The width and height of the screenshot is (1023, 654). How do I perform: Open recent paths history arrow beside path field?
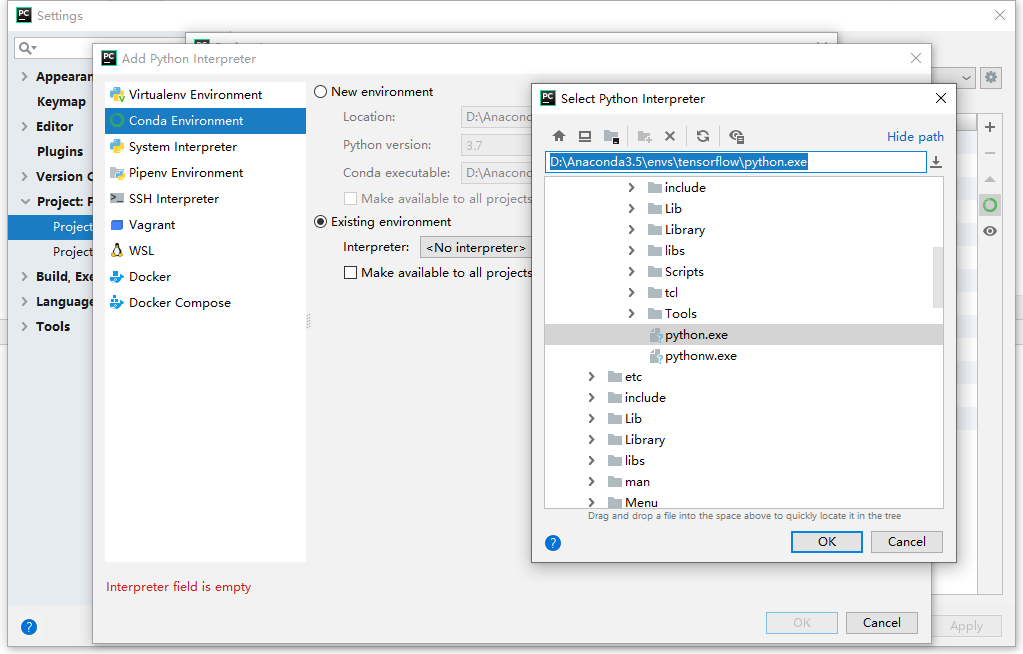coord(936,162)
